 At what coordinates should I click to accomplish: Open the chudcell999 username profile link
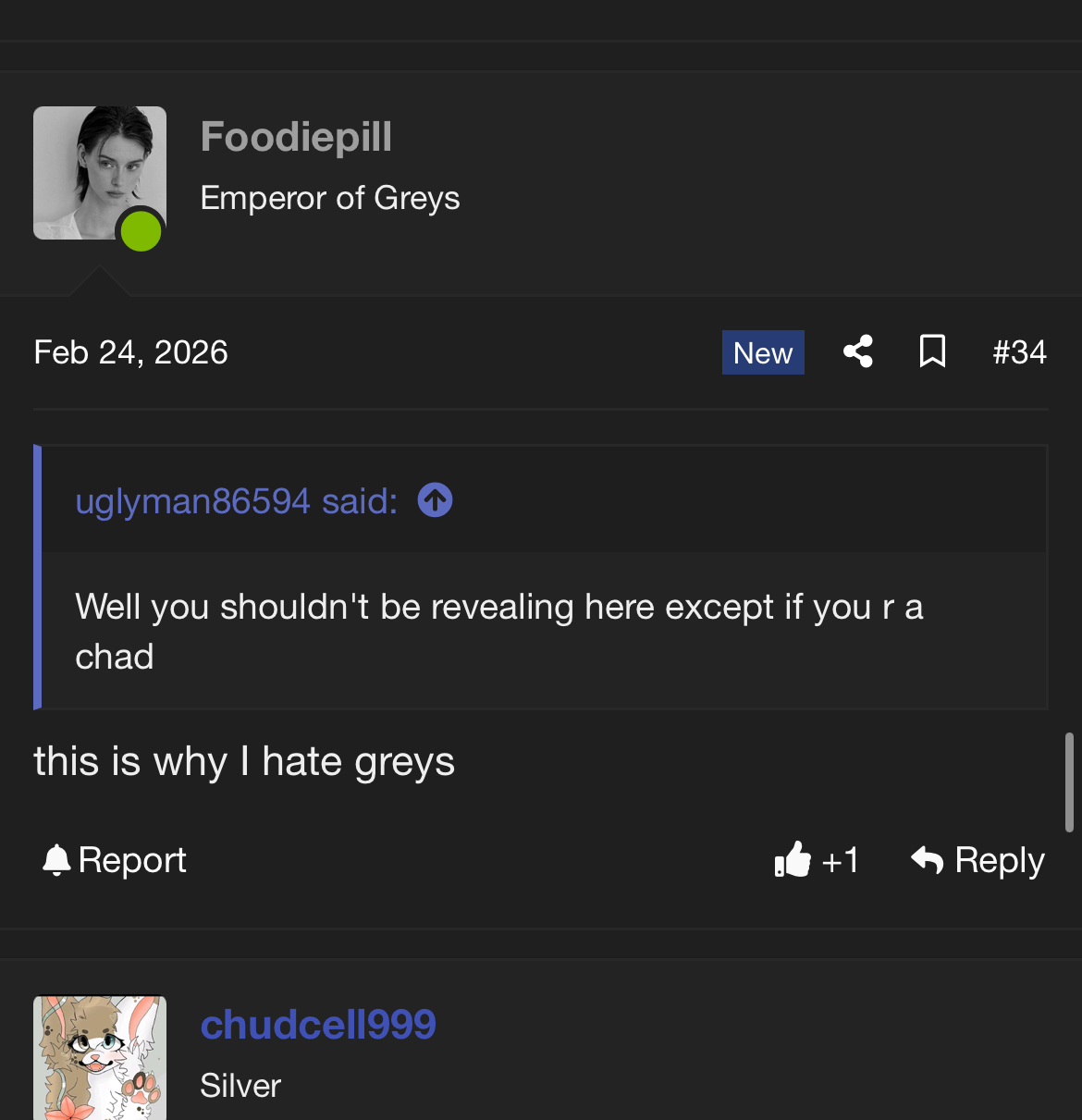[318, 1025]
